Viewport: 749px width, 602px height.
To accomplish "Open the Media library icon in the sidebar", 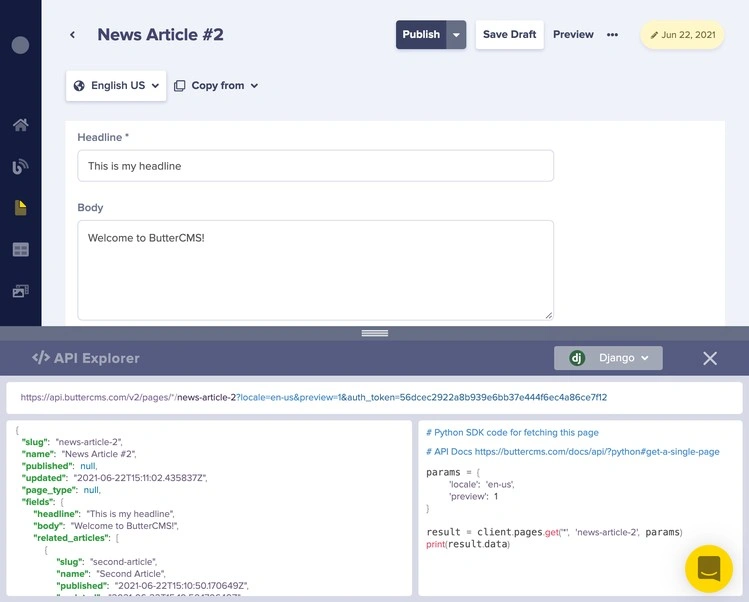I will pos(21,291).
